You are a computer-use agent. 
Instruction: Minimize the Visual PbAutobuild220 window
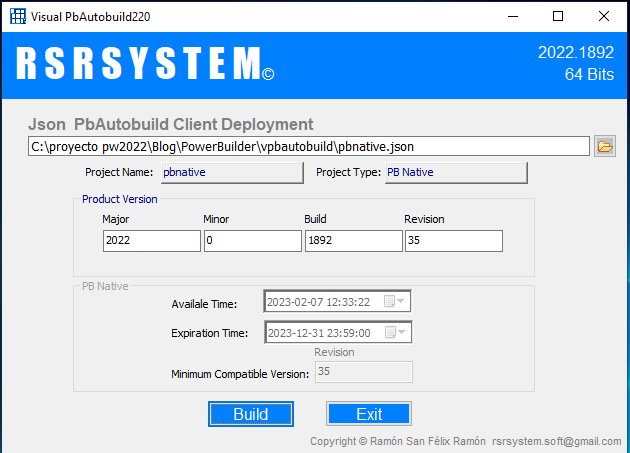(x=513, y=16)
